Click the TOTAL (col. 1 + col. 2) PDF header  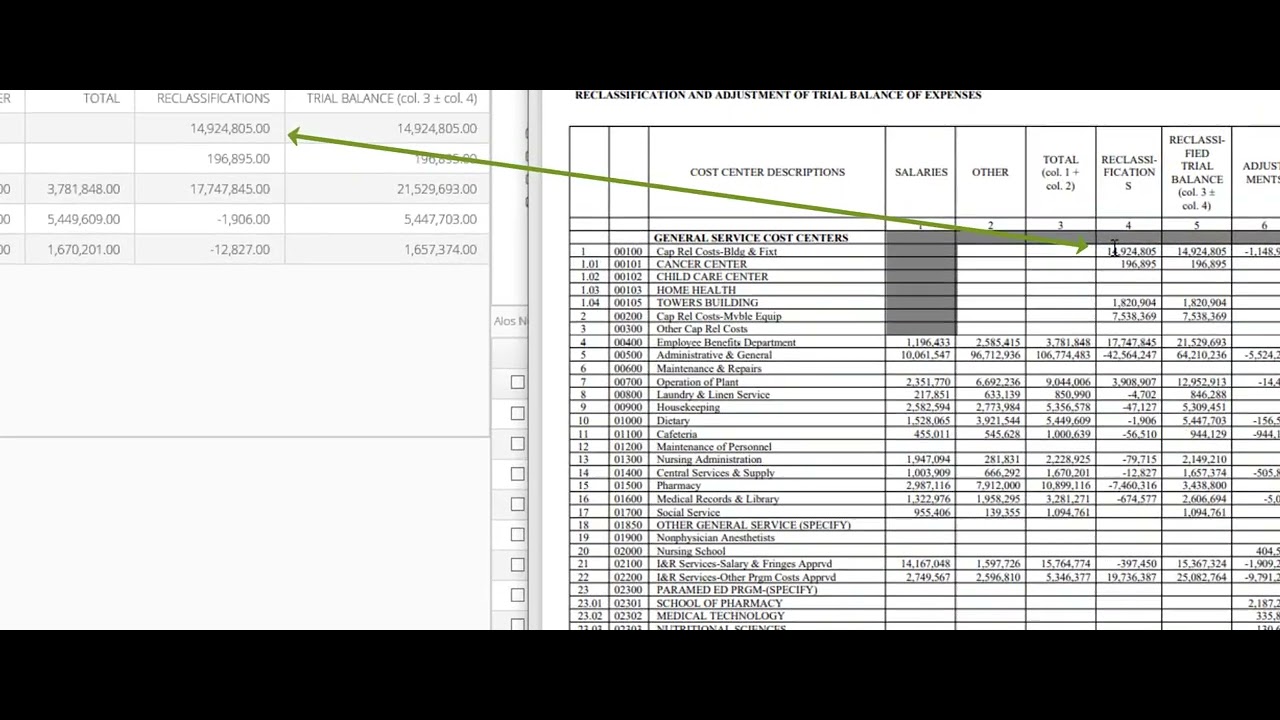(1060, 172)
